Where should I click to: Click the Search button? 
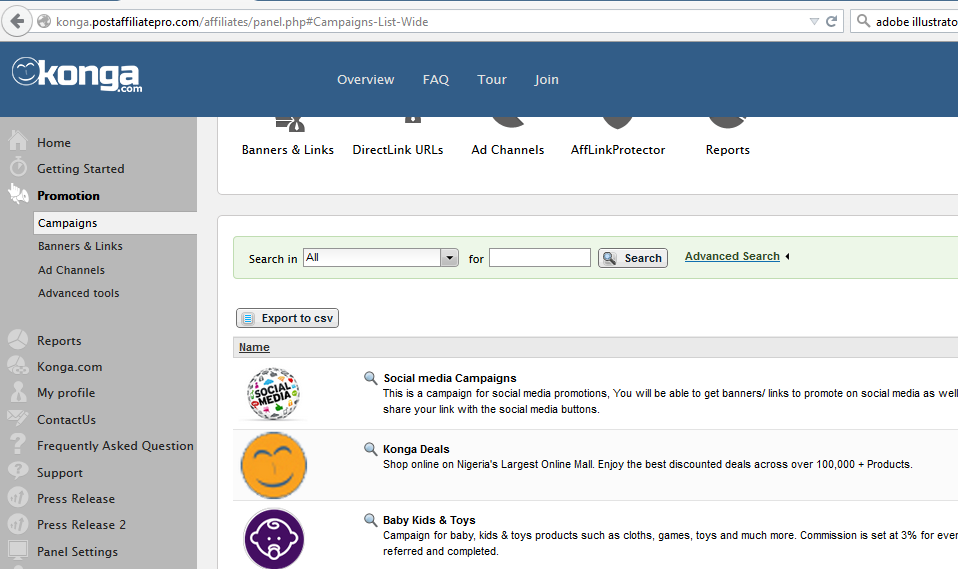[632, 258]
